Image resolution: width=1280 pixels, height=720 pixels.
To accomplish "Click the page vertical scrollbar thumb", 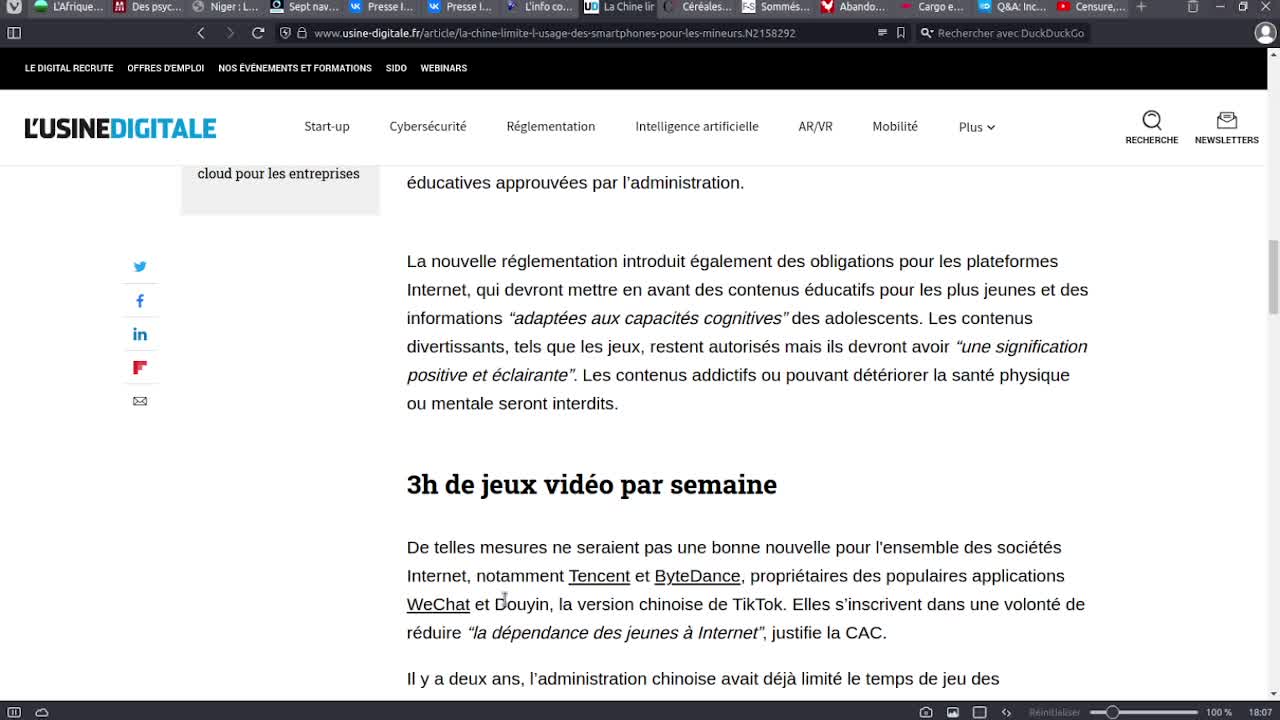I will coord(1273,277).
